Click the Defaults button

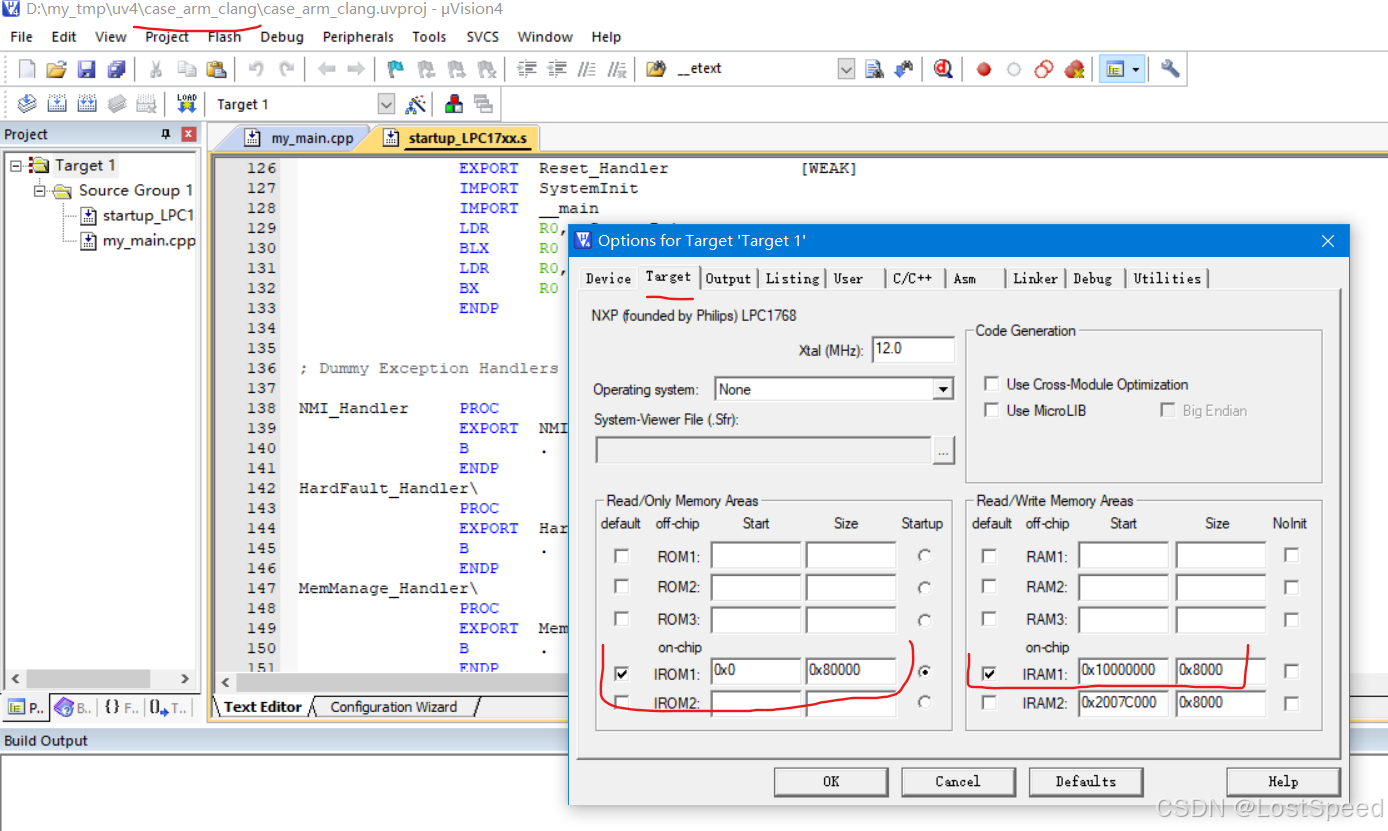[1085, 782]
